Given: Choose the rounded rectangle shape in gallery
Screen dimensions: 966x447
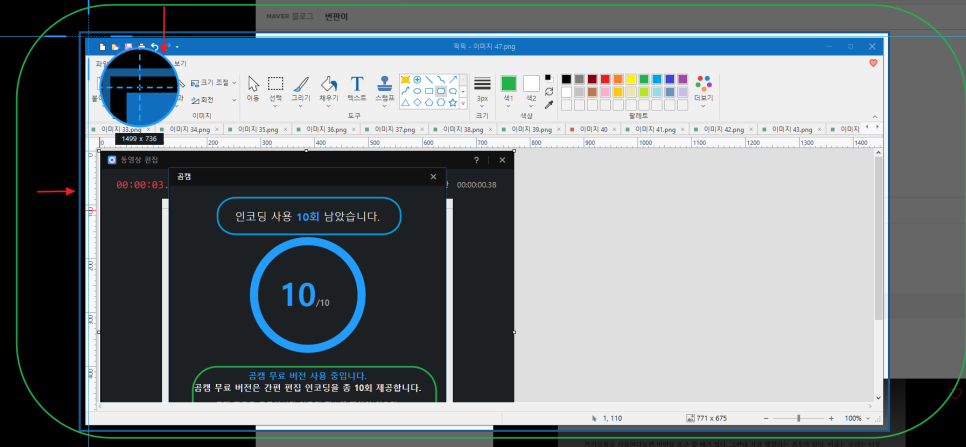Looking at the screenshot, I should 441,91.
